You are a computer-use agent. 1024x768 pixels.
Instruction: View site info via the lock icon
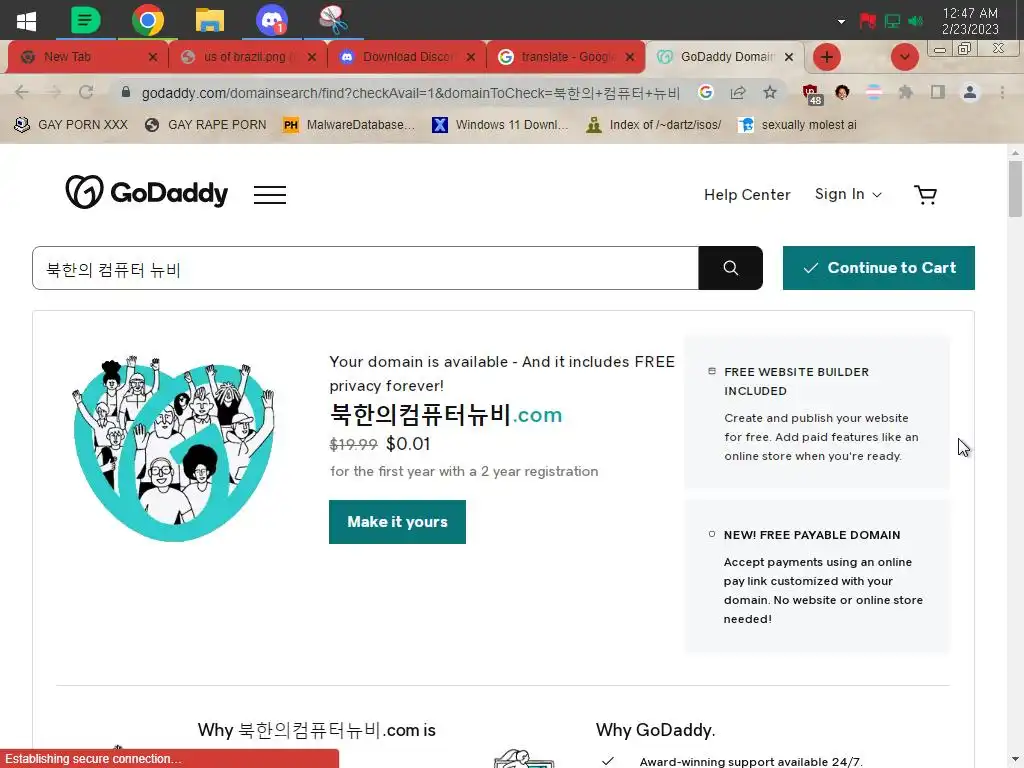(x=126, y=93)
